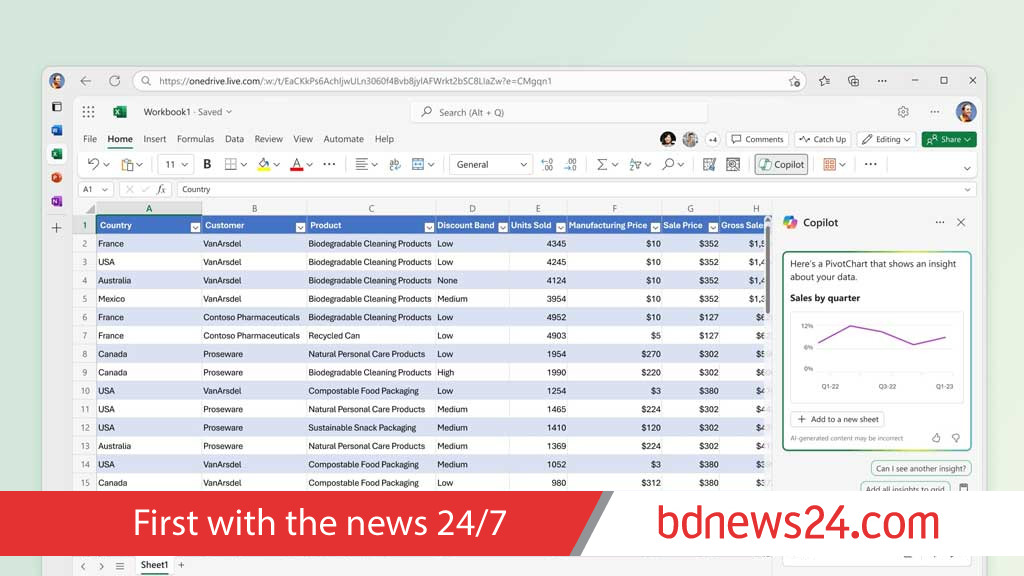Open the Microsoft 365 app launcher grid
This screenshot has height=576, width=1024.
tap(88, 112)
